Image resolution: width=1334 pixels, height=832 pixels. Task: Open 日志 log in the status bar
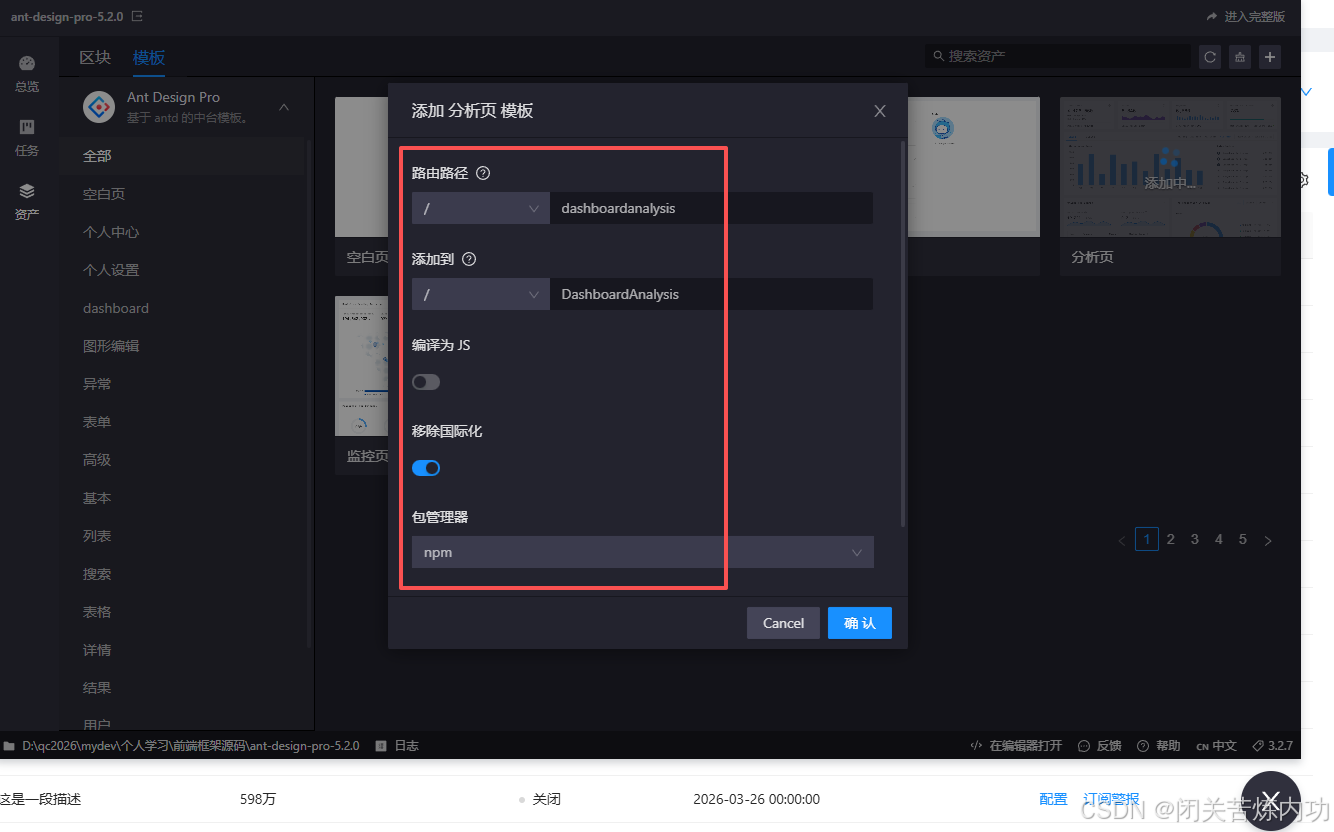pos(397,746)
